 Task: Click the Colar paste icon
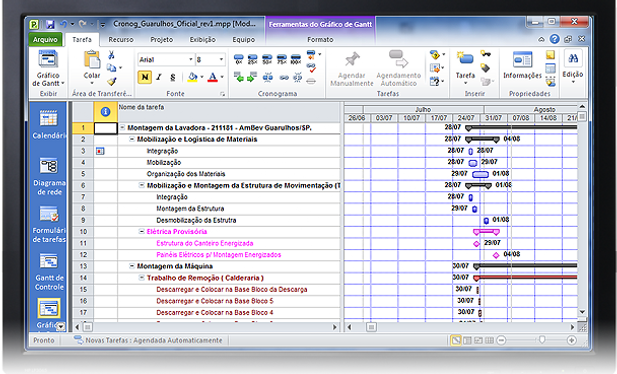click(92, 60)
